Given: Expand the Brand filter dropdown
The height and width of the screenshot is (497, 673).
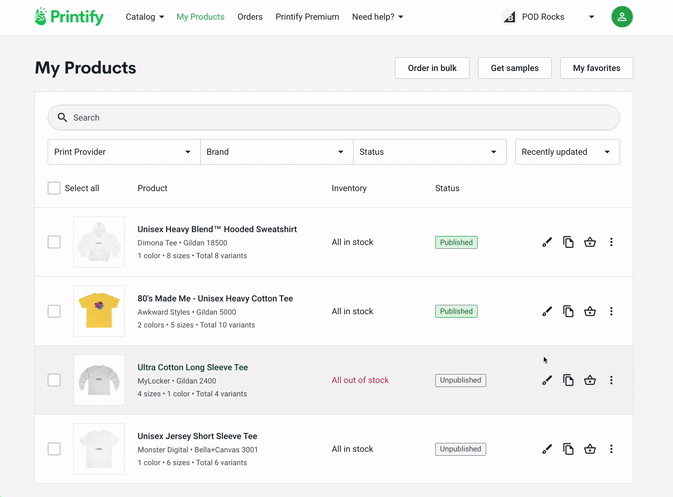Looking at the screenshot, I should point(277,152).
